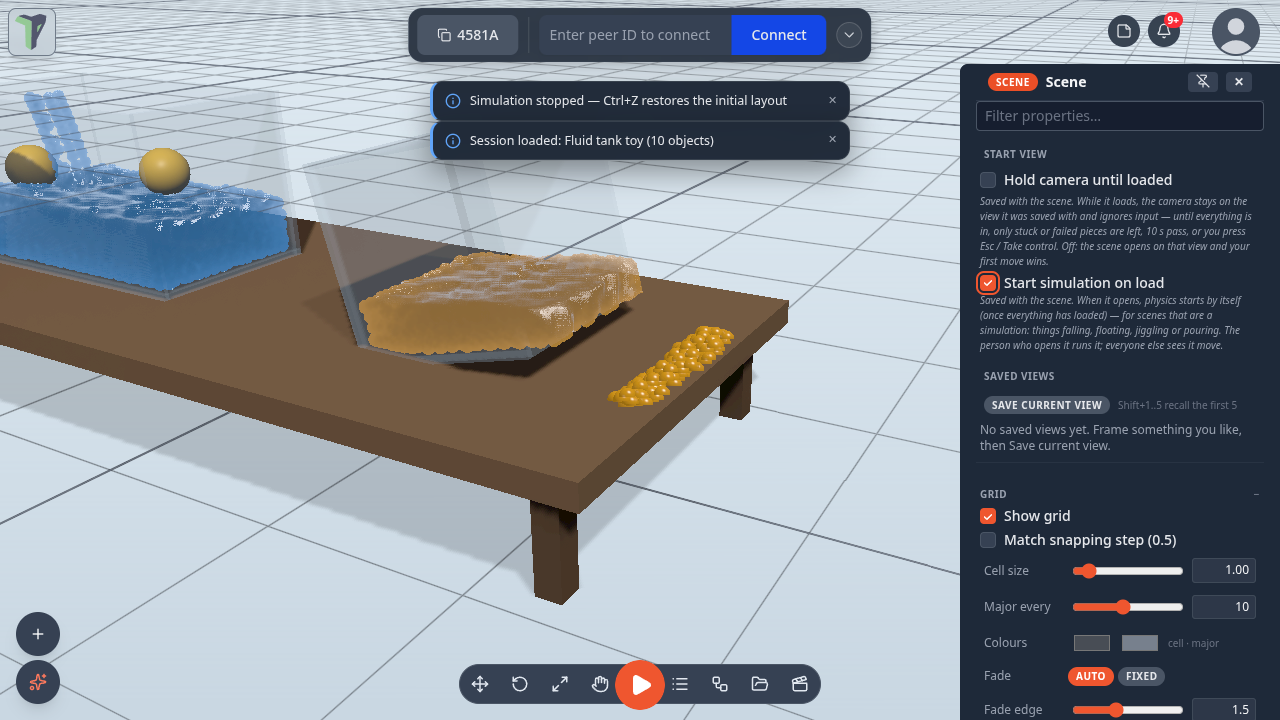Click the SAVED VIEWS section heading
Screen dimensions: 1280x720
(1019, 376)
